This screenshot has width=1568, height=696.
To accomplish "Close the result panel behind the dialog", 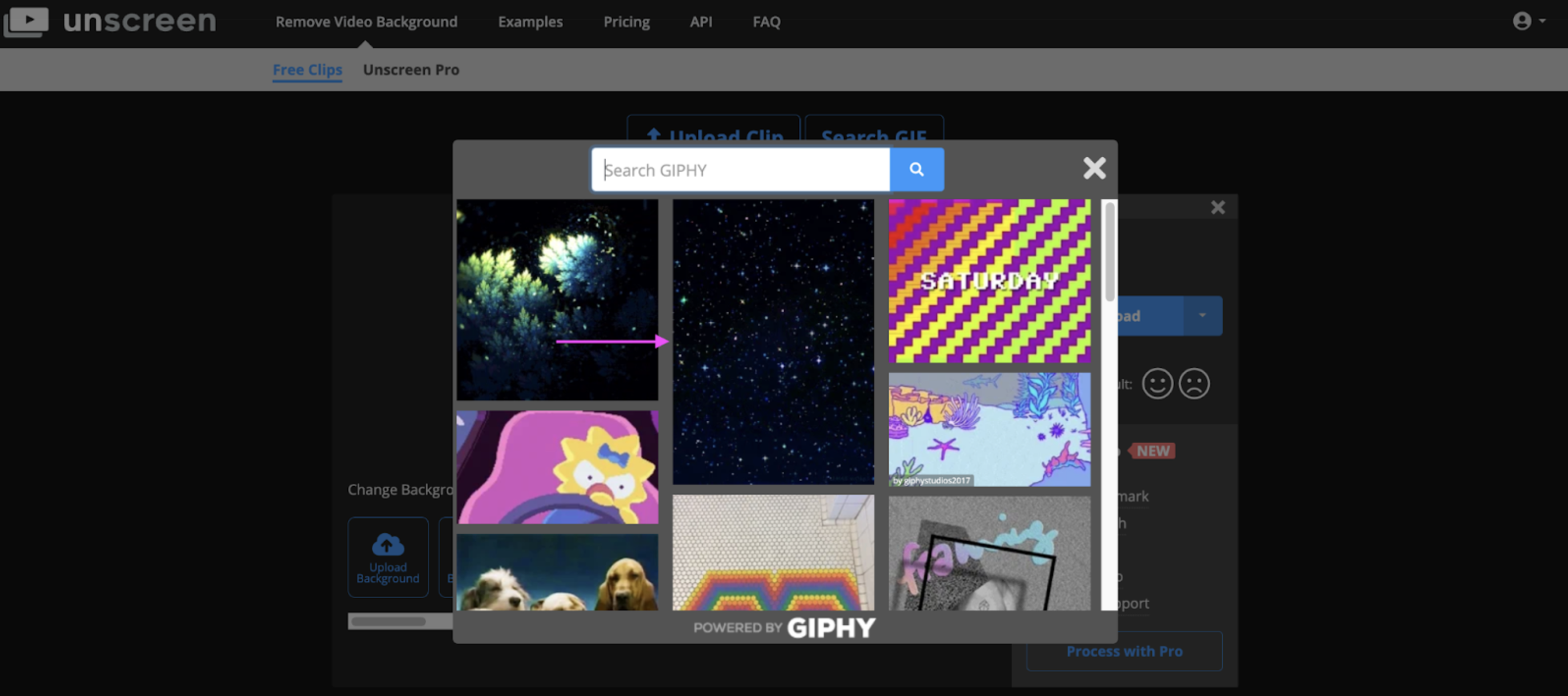I will (x=1217, y=208).
